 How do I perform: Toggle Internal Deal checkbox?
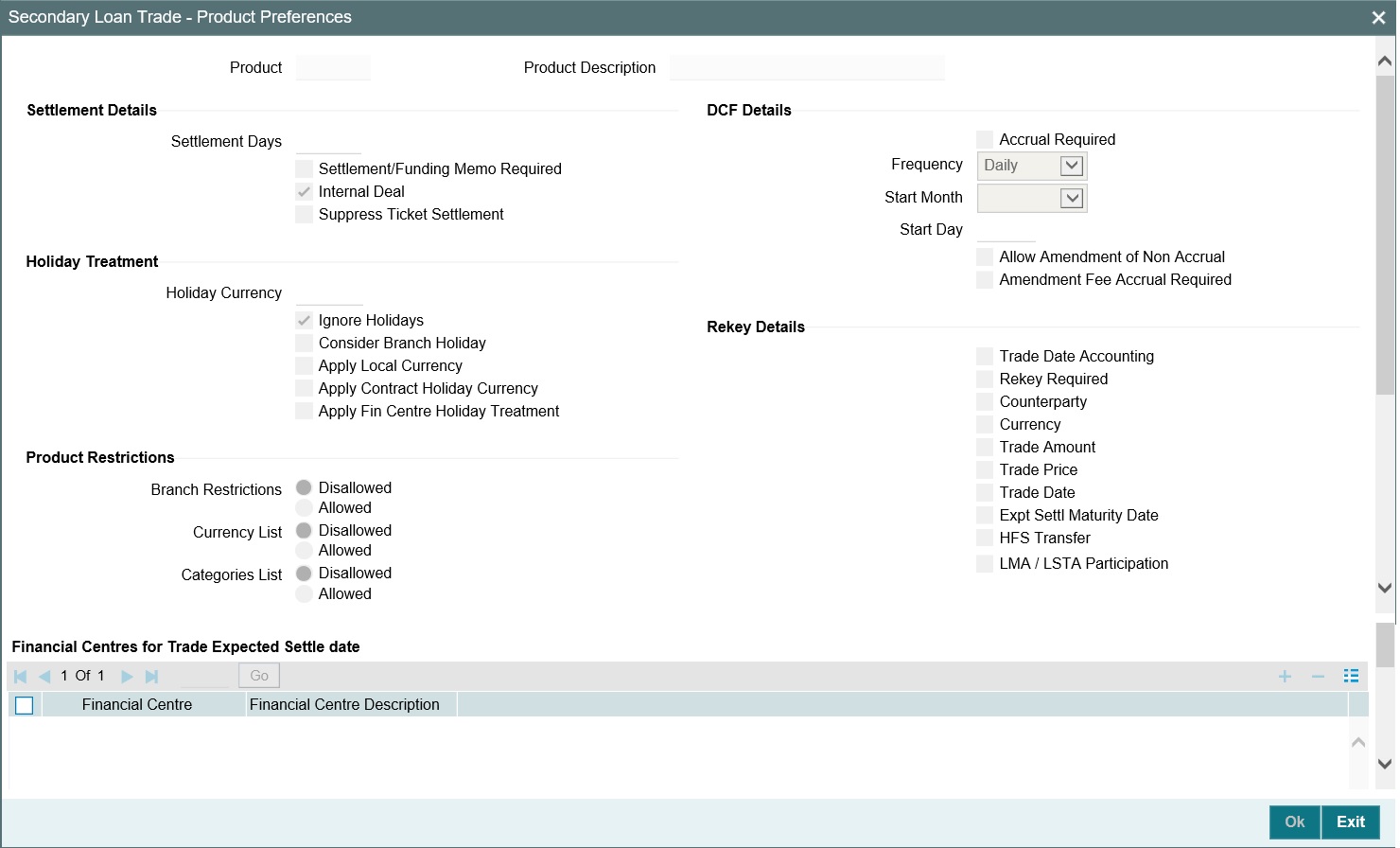304,192
